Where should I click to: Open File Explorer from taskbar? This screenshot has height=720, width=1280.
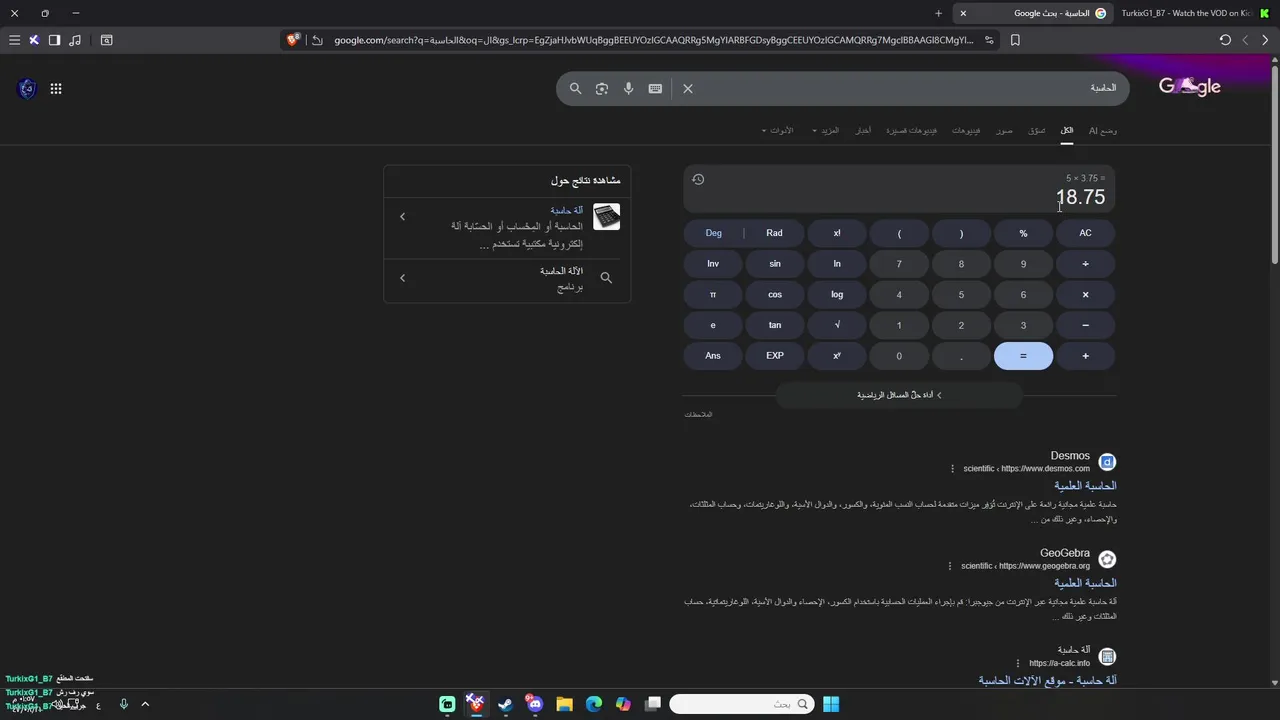(564, 704)
